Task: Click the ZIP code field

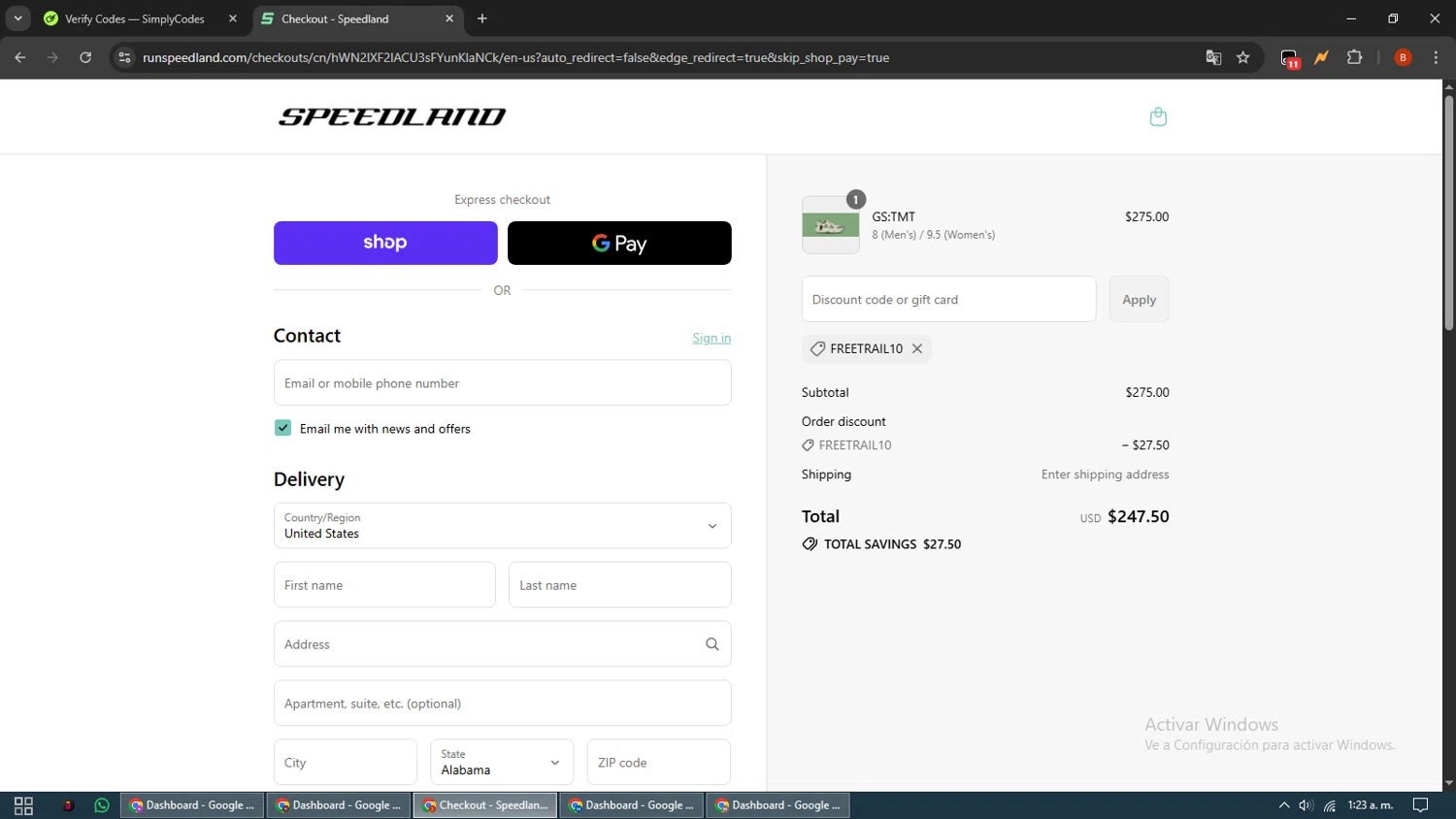Action: coord(659,762)
